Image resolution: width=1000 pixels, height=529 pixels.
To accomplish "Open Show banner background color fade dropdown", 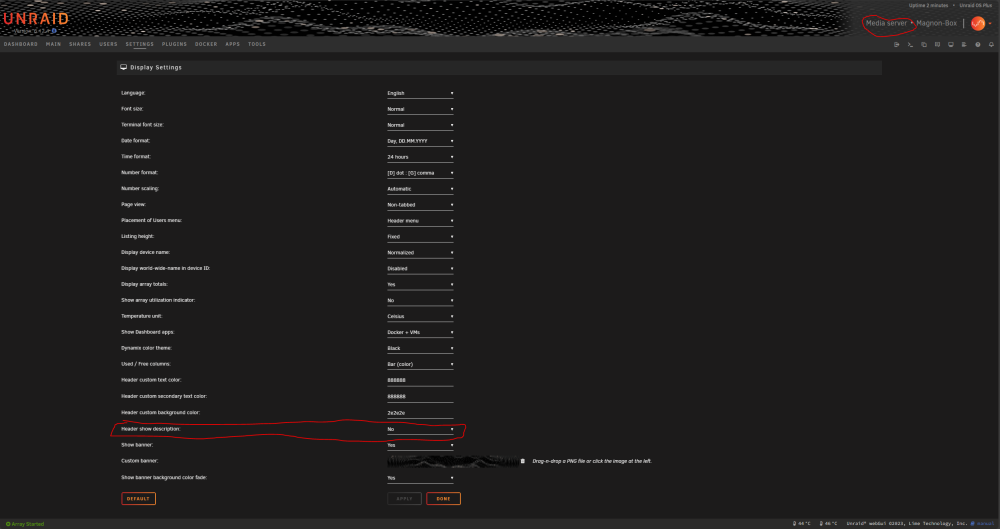I will coord(420,478).
